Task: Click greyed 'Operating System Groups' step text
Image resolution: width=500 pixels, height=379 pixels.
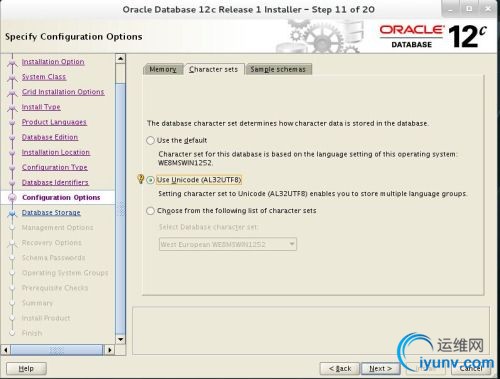Action: tap(65, 273)
